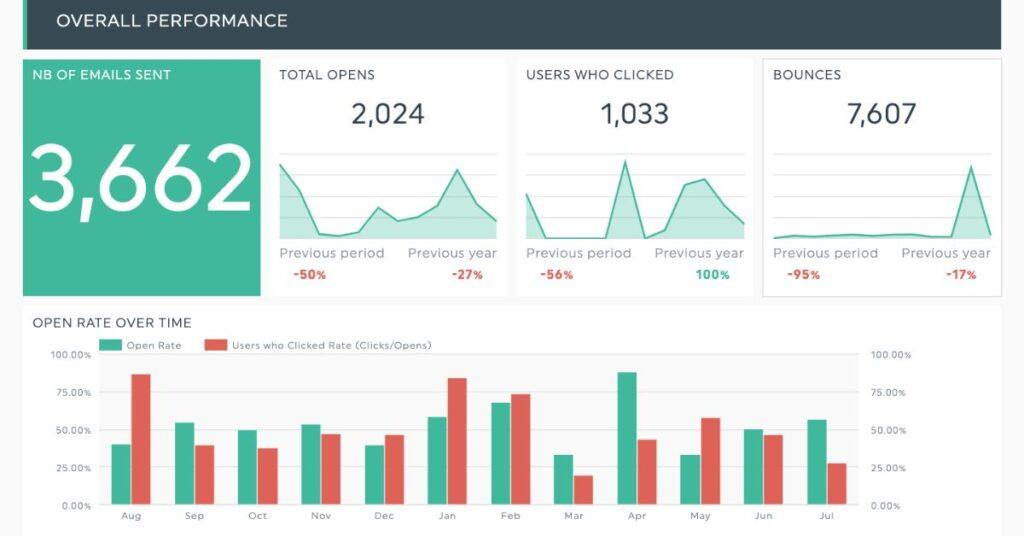
Task: Click the Open Rate Over Time heading
Action: click(x=112, y=323)
